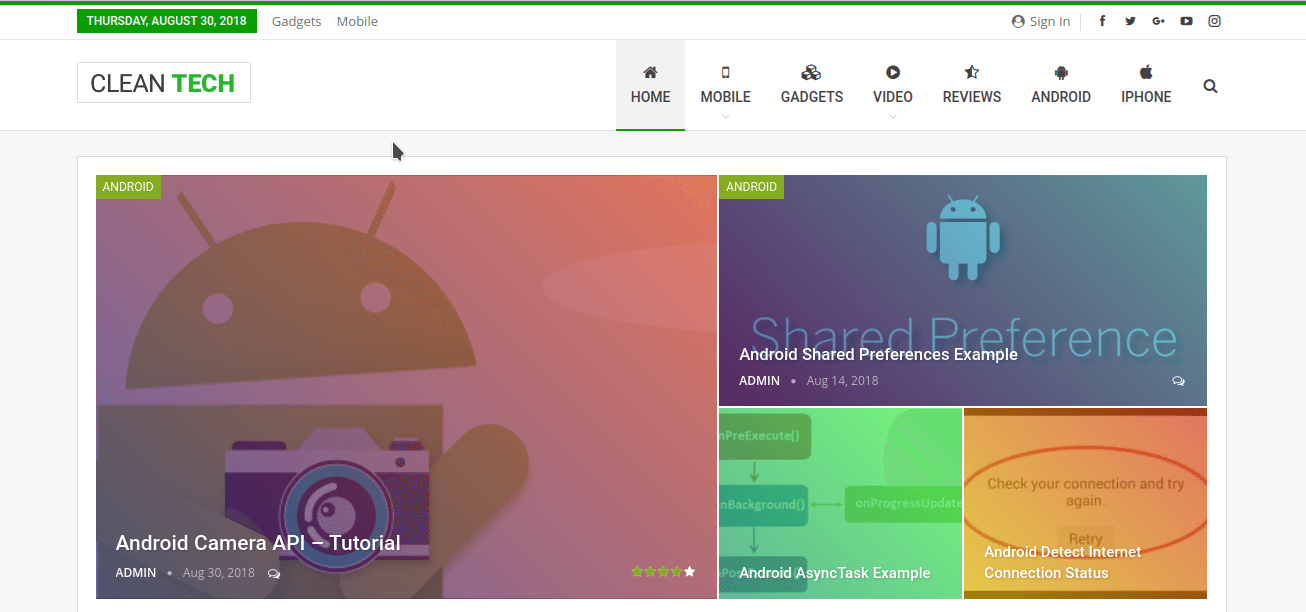This screenshot has width=1306, height=612.
Task: Expand the Mobile menu chevron
Action: pos(726,116)
